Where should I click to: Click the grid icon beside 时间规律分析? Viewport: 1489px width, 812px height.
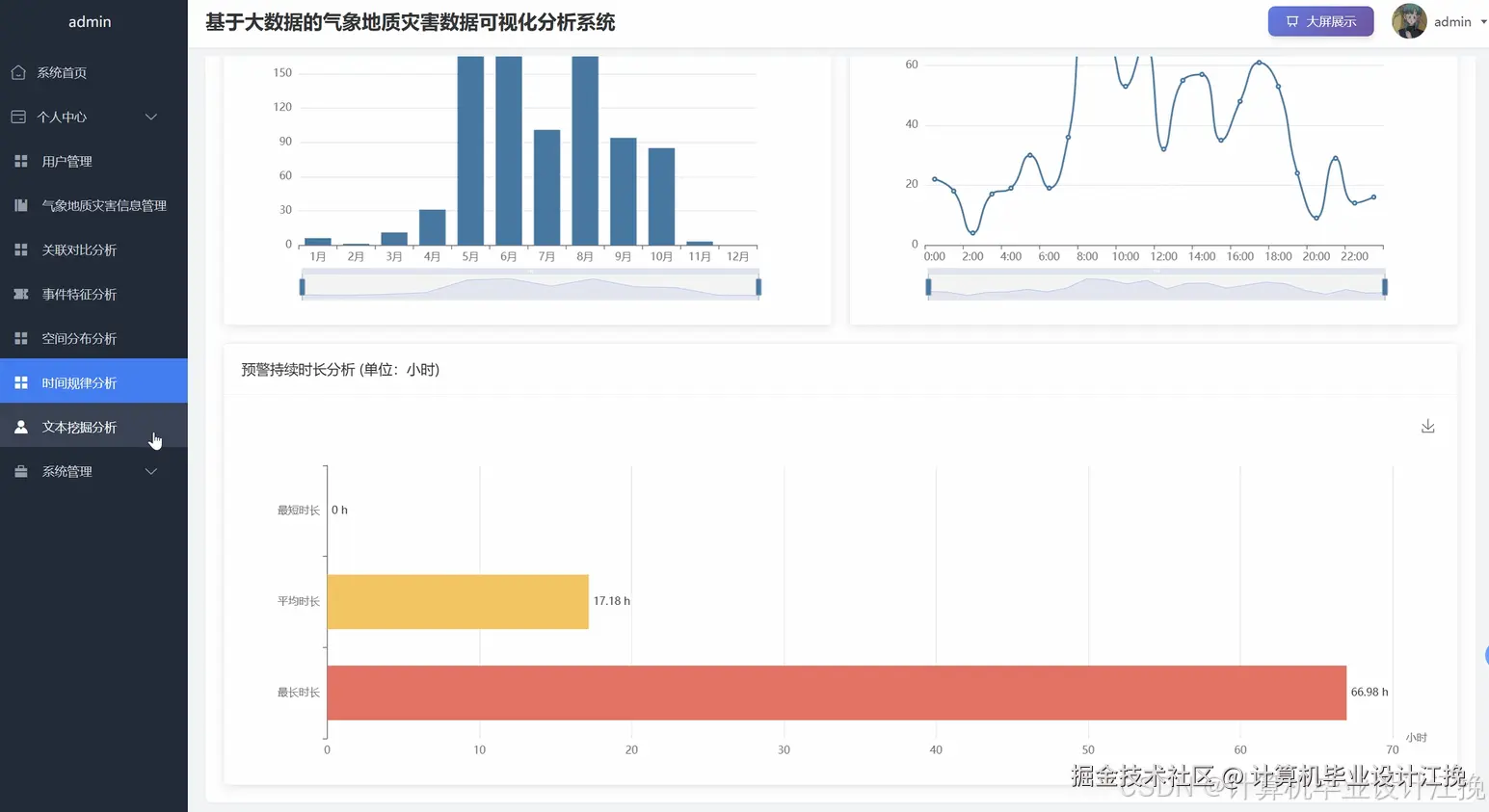tap(21, 382)
